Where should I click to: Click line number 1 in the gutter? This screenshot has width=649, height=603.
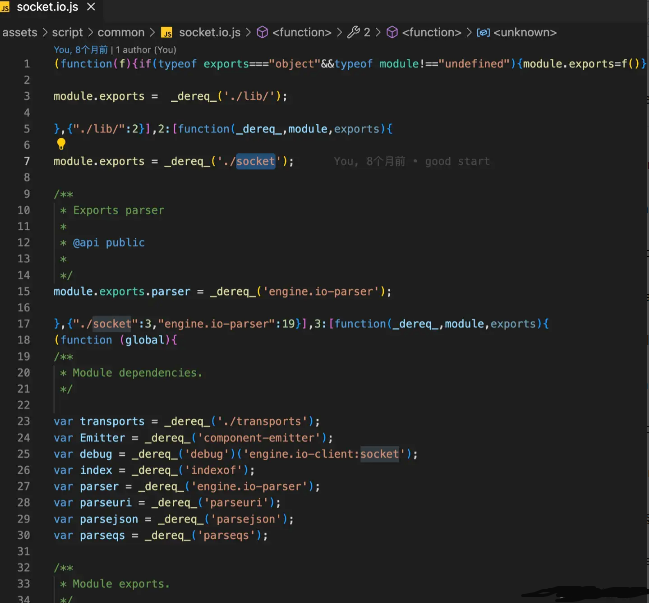26,64
